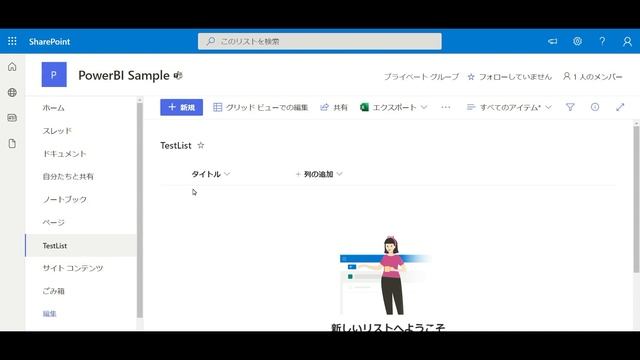Open the help question mark icon
The width and height of the screenshot is (640, 360).
pyautogui.click(x=602, y=41)
